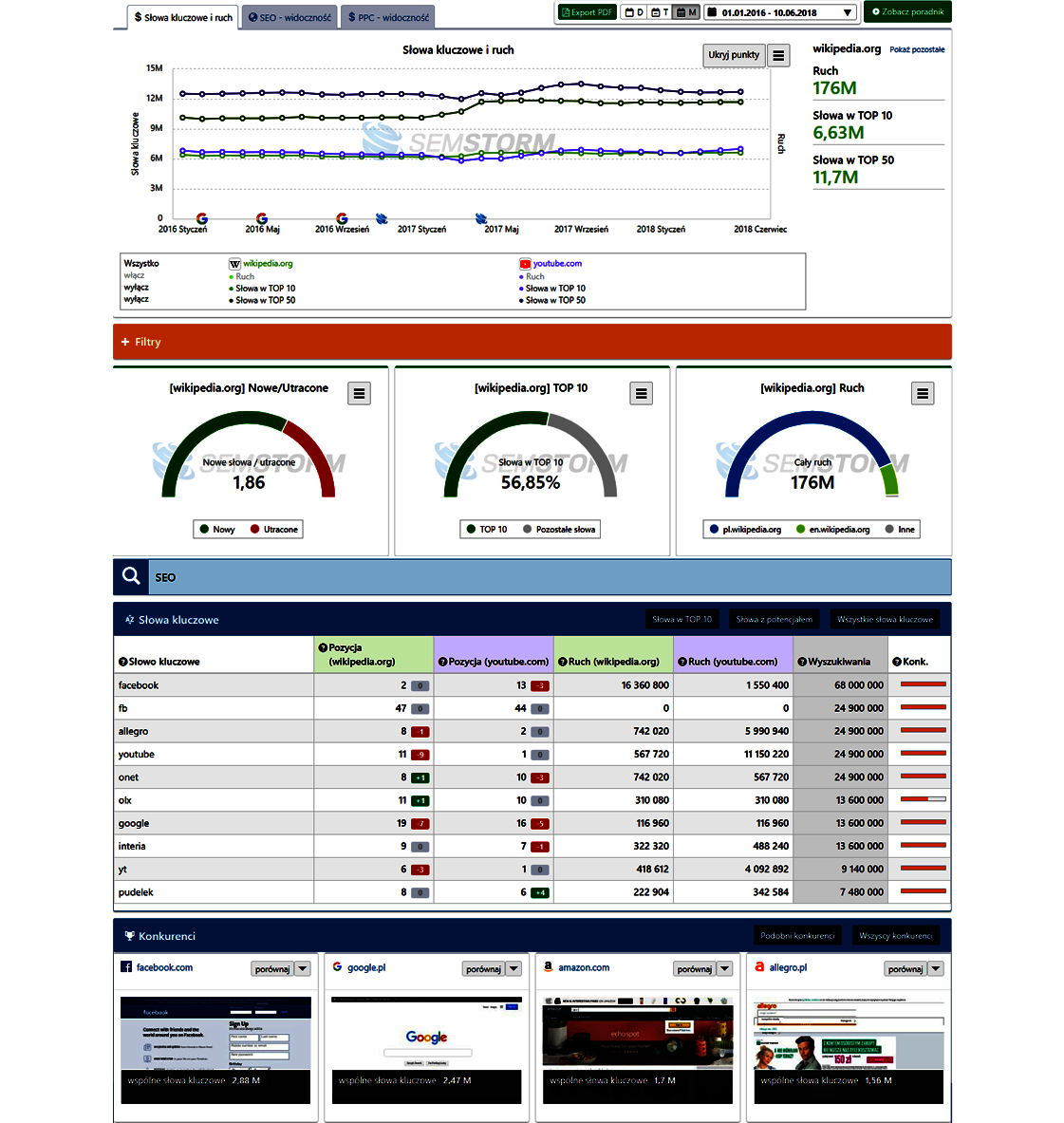The image size is (1064, 1123).
Task: Click the Wszystkie słowa kluczowe button
Action: [885, 620]
